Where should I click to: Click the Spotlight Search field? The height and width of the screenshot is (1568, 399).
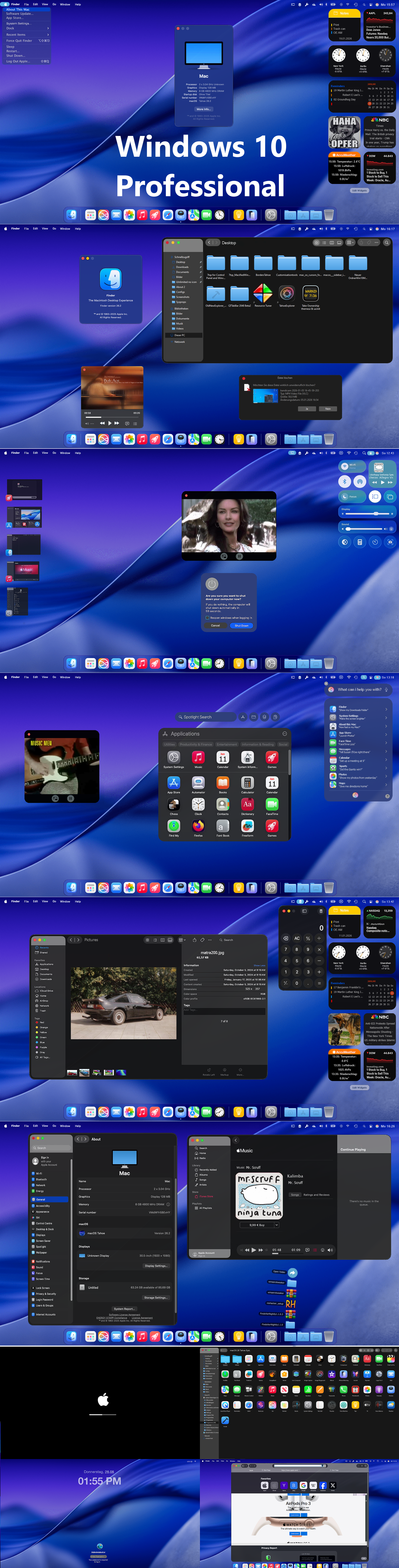(206, 717)
